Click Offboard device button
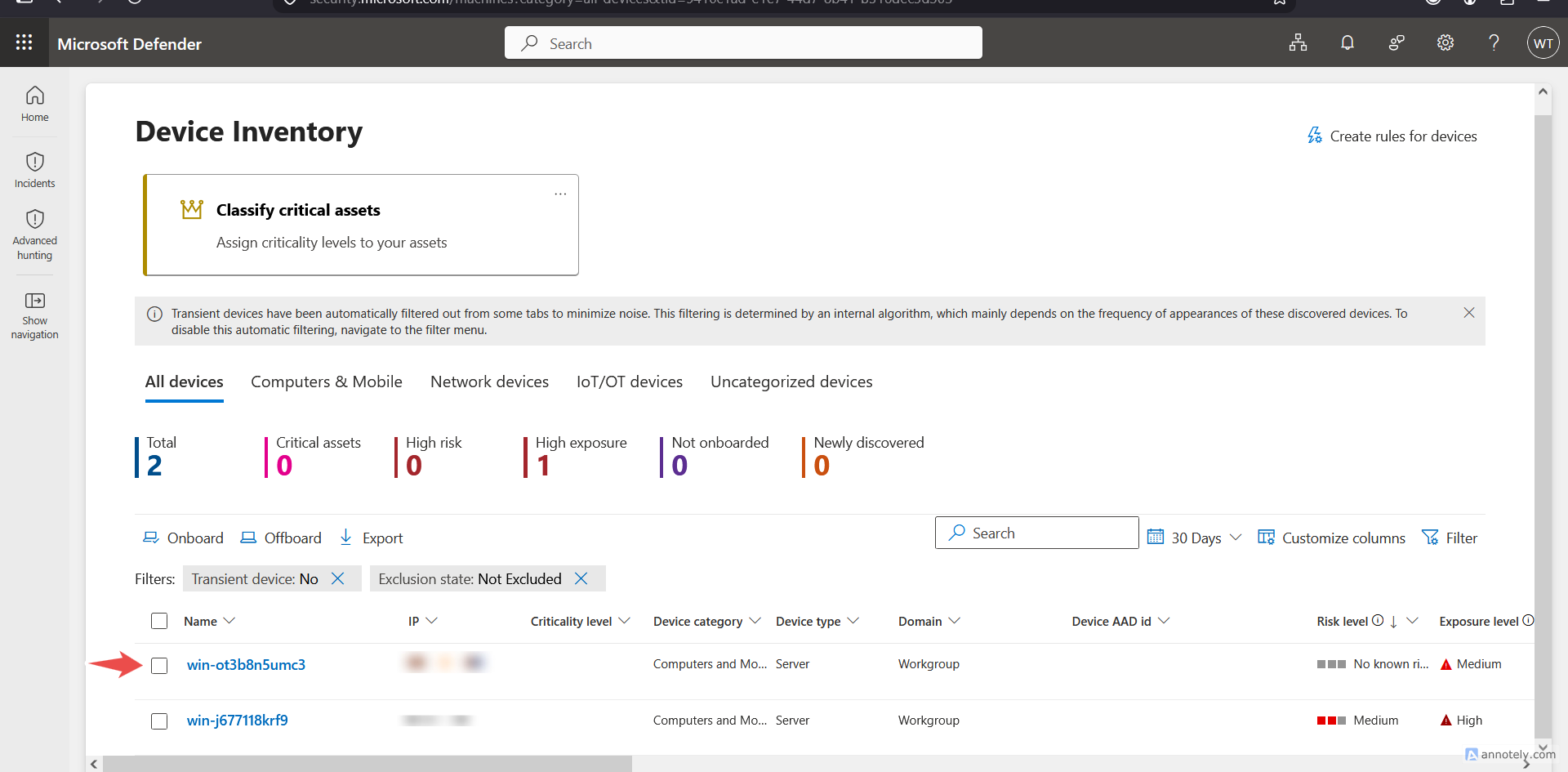Viewport: 1568px width, 772px height. [x=281, y=538]
